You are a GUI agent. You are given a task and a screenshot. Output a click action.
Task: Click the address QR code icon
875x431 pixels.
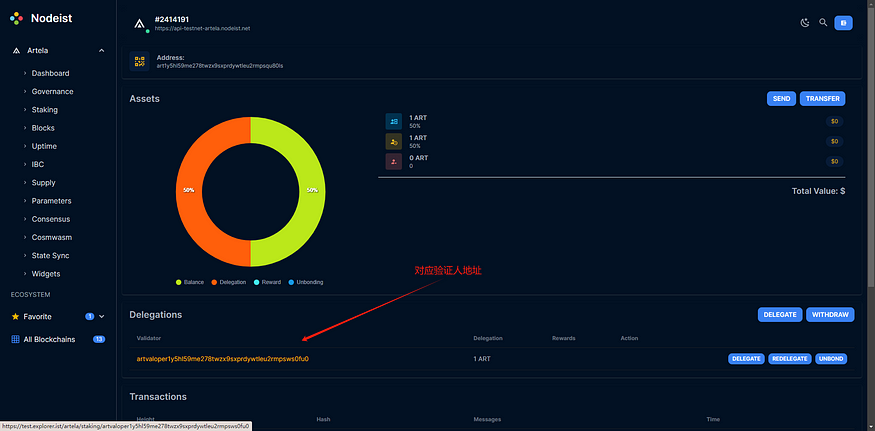point(140,61)
